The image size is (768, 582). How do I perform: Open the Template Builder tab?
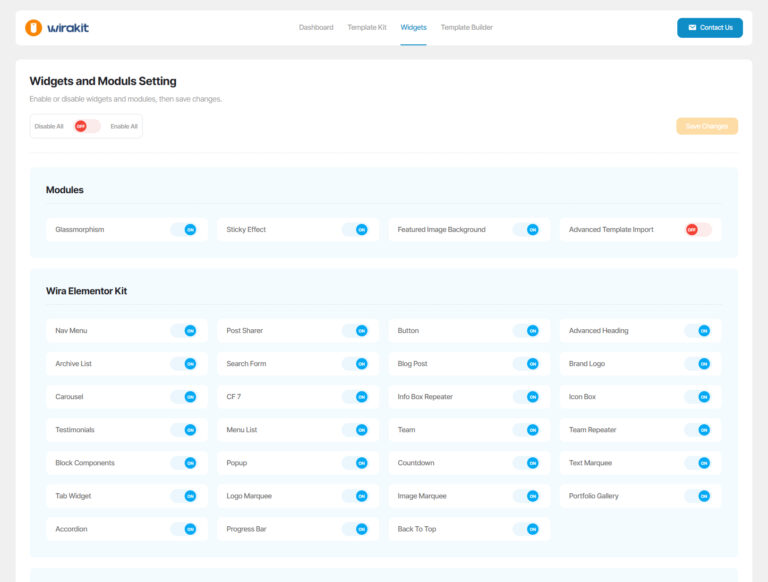466,27
